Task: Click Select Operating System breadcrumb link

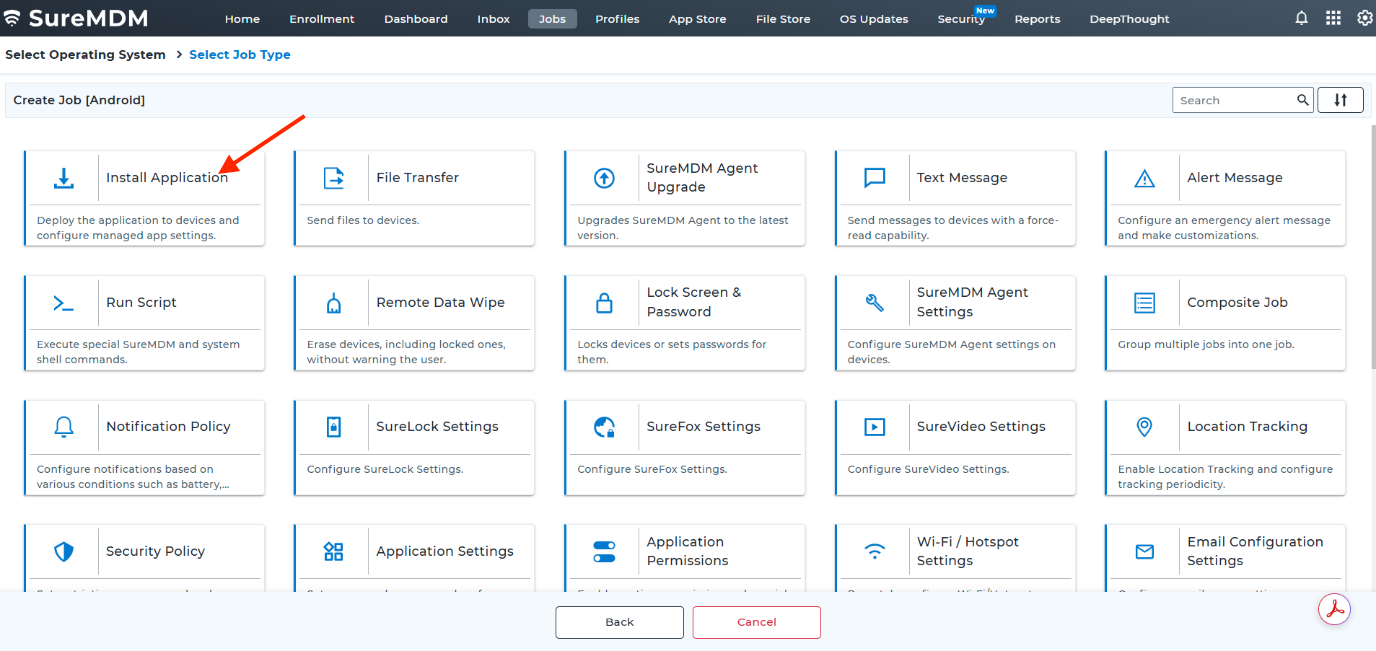Action: [85, 55]
